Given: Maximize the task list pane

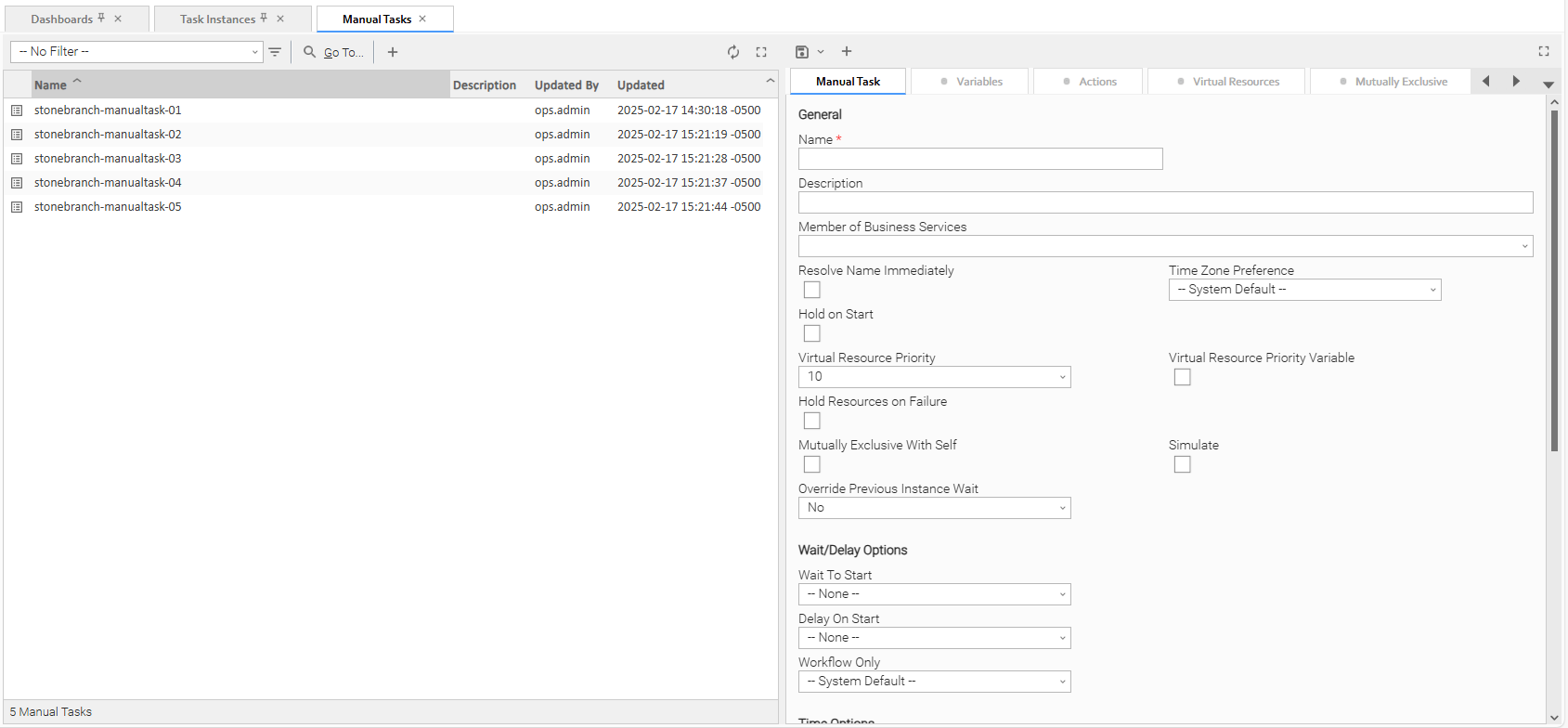Looking at the screenshot, I should 761,52.
